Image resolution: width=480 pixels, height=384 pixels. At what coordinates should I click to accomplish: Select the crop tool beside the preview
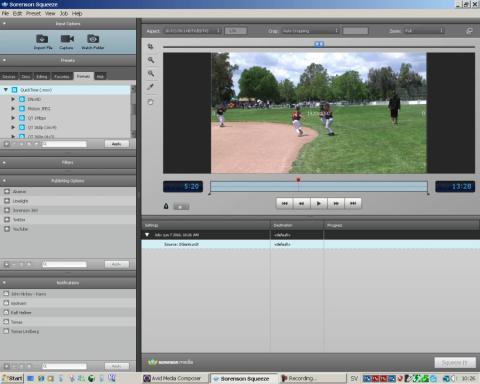(151, 46)
